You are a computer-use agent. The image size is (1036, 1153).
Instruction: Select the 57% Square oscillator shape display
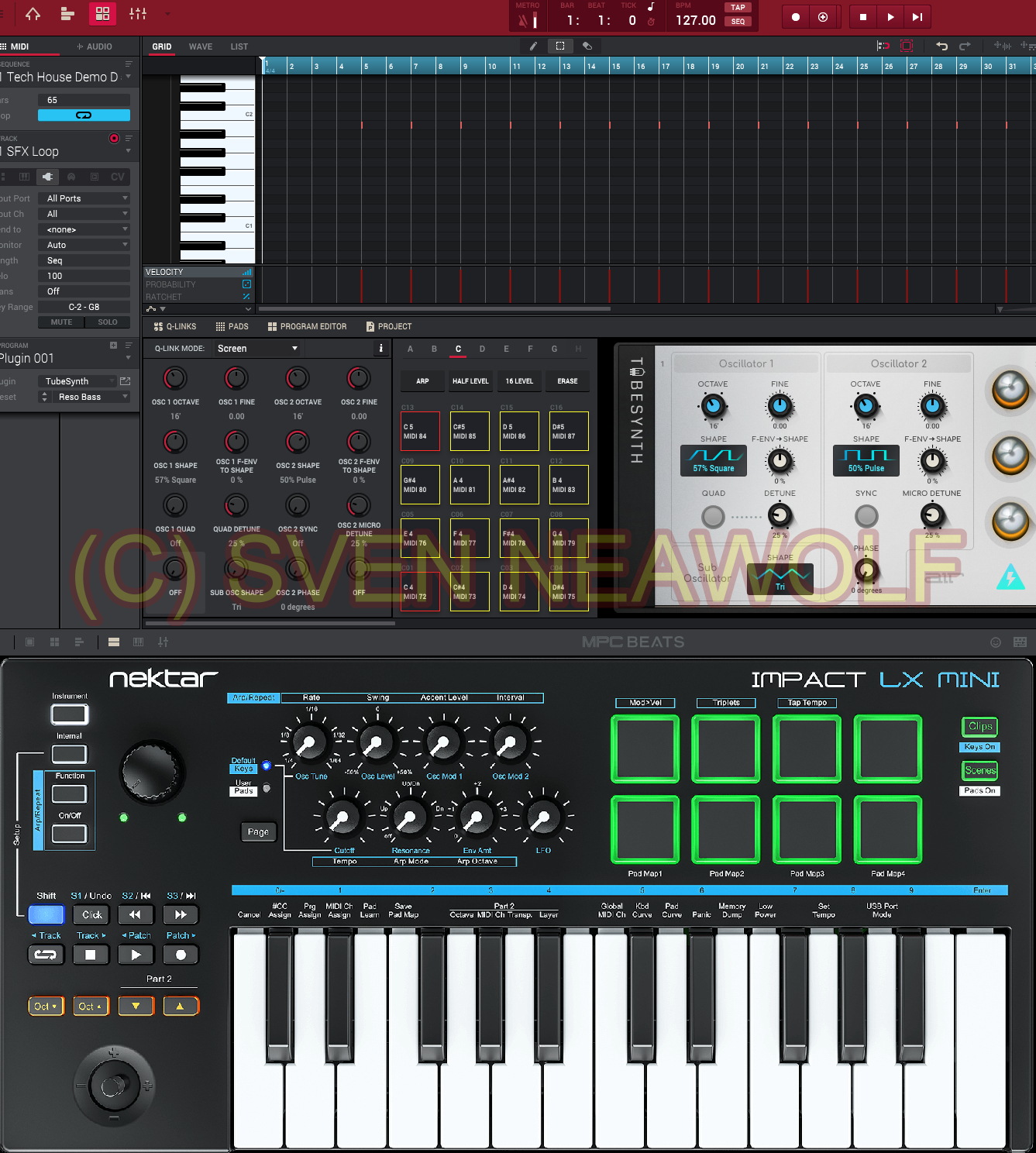pyautogui.click(x=714, y=460)
